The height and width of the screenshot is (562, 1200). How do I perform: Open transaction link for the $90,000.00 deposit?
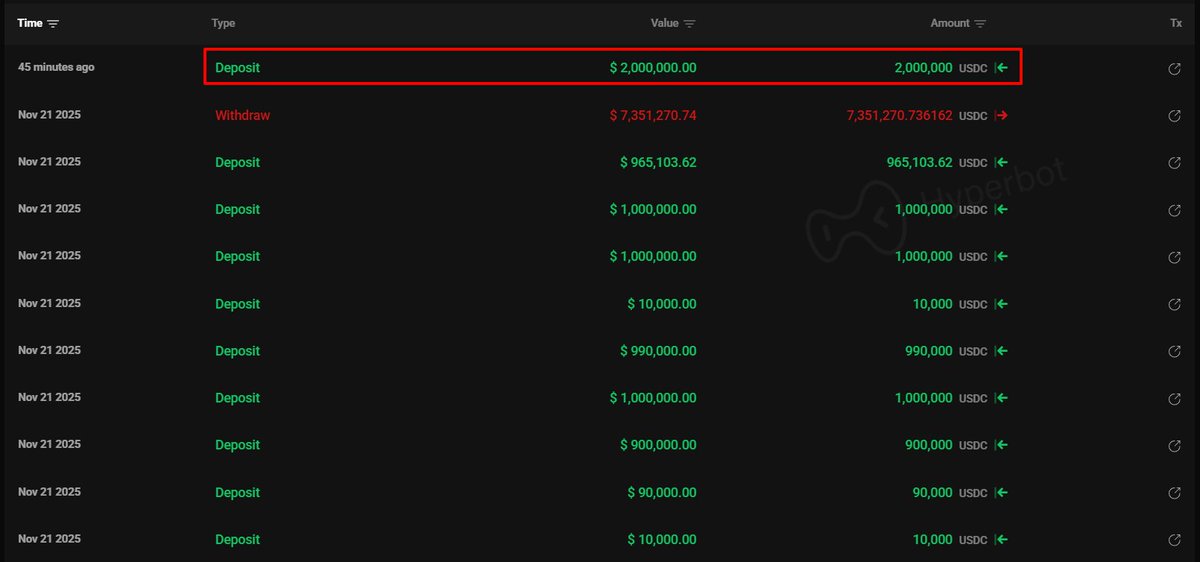click(1175, 492)
